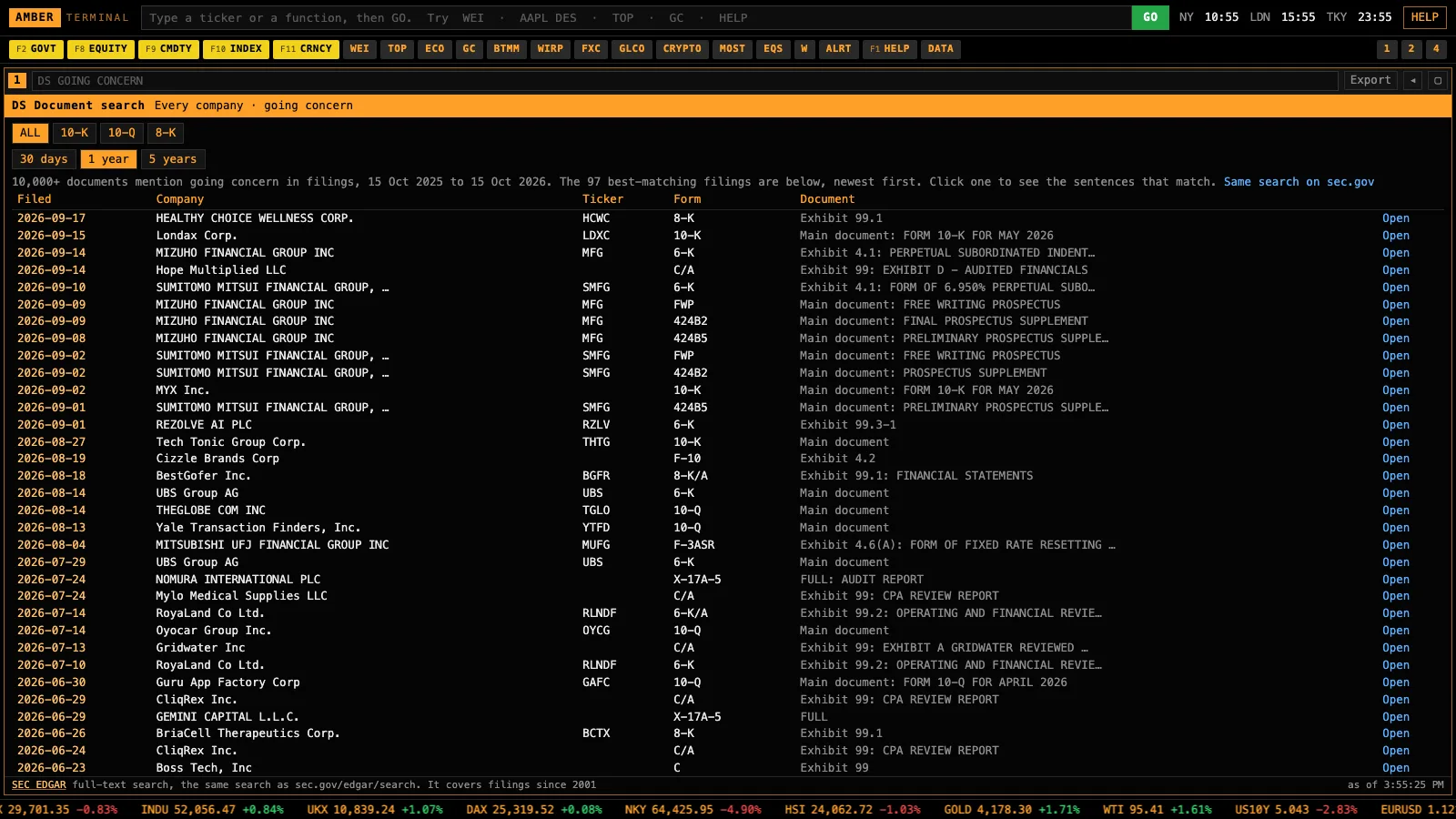Image resolution: width=1456 pixels, height=819 pixels.
Task: Open the F9 CMDTY sector menu
Action: [168, 49]
